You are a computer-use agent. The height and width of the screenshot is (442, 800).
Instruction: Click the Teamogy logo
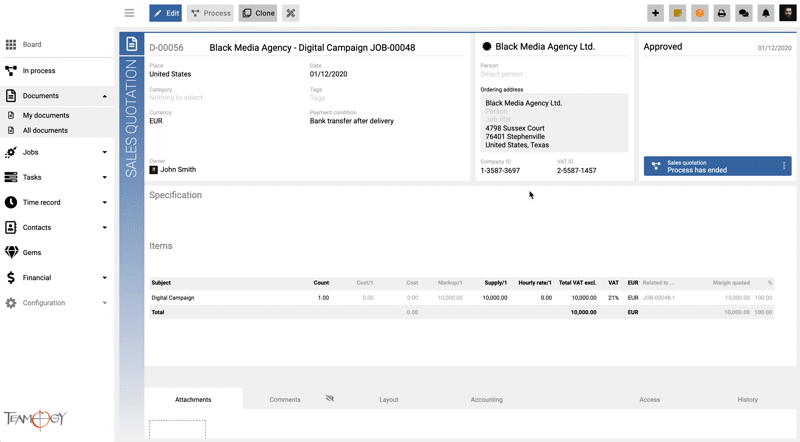(35, 419)
